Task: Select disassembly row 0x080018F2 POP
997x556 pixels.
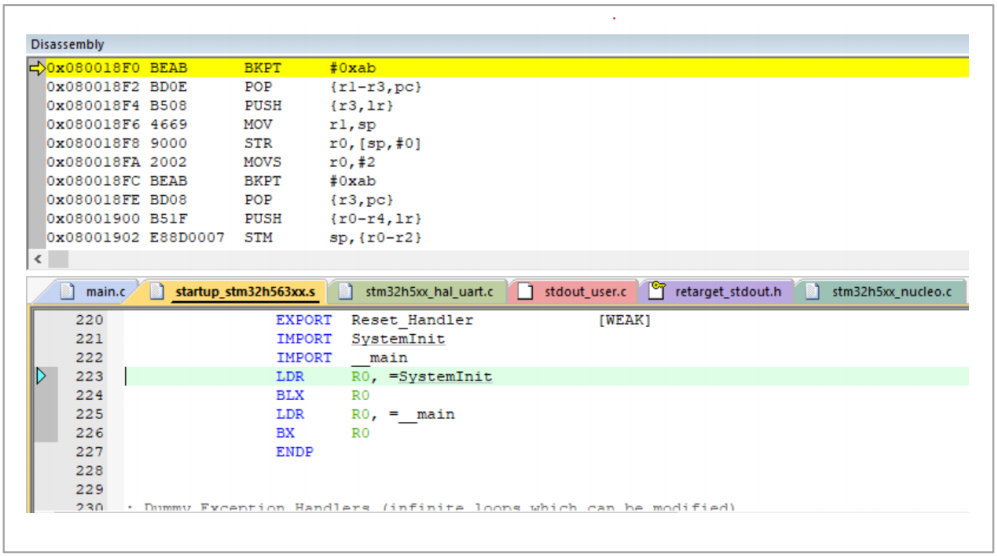Action: [x=507, y=87]
